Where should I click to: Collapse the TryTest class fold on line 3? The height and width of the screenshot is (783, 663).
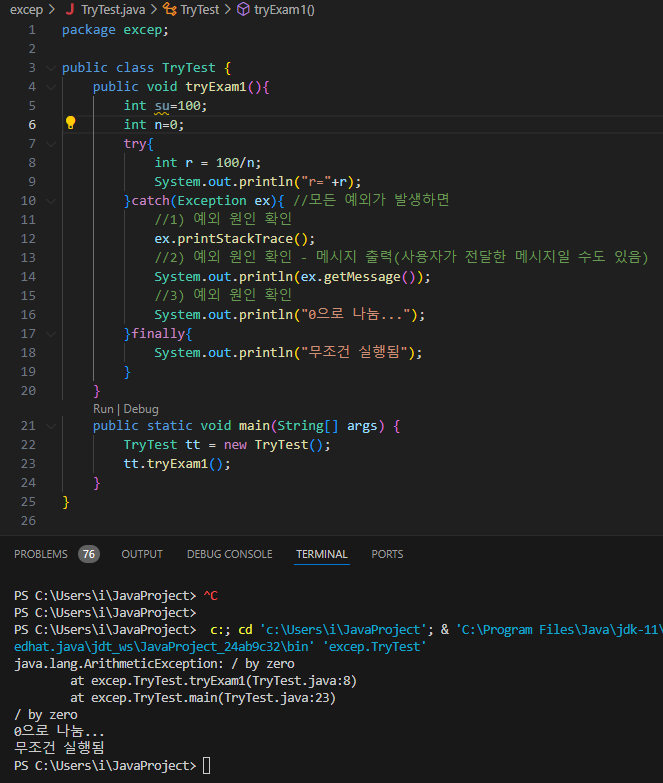click(x=51, y=68)
